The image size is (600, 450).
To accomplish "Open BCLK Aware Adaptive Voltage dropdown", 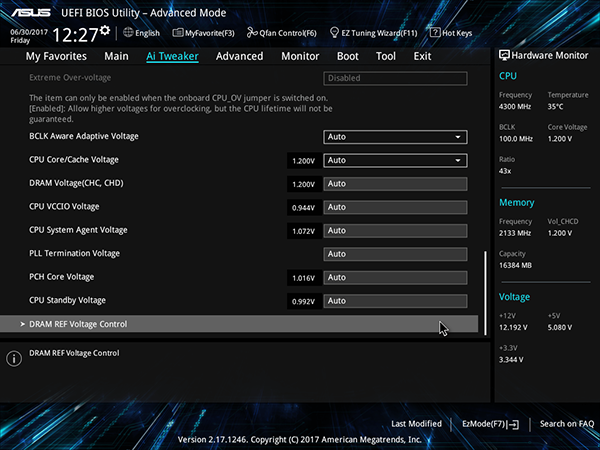I will tap(395, 137).
